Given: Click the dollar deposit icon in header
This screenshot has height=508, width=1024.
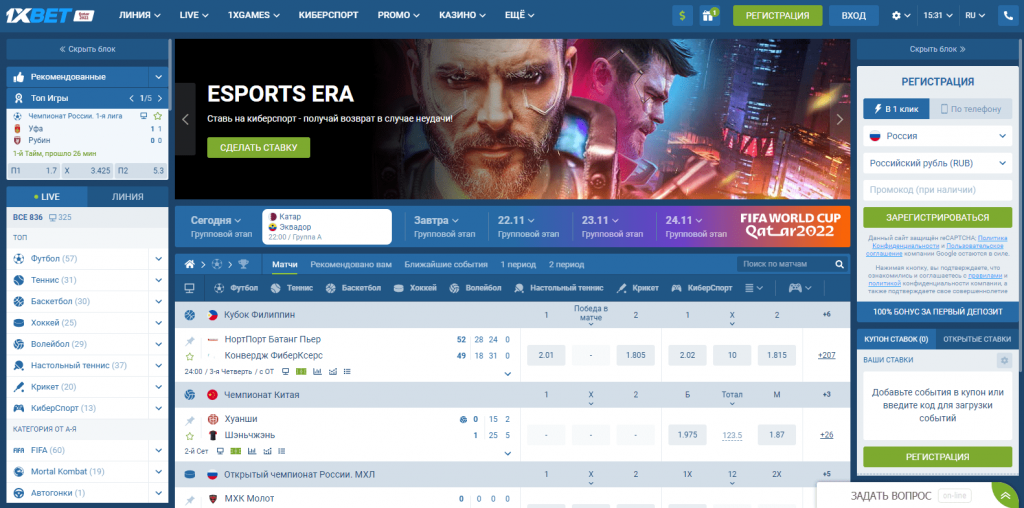Looking at the screenshot, I should [x=684, y=16].
